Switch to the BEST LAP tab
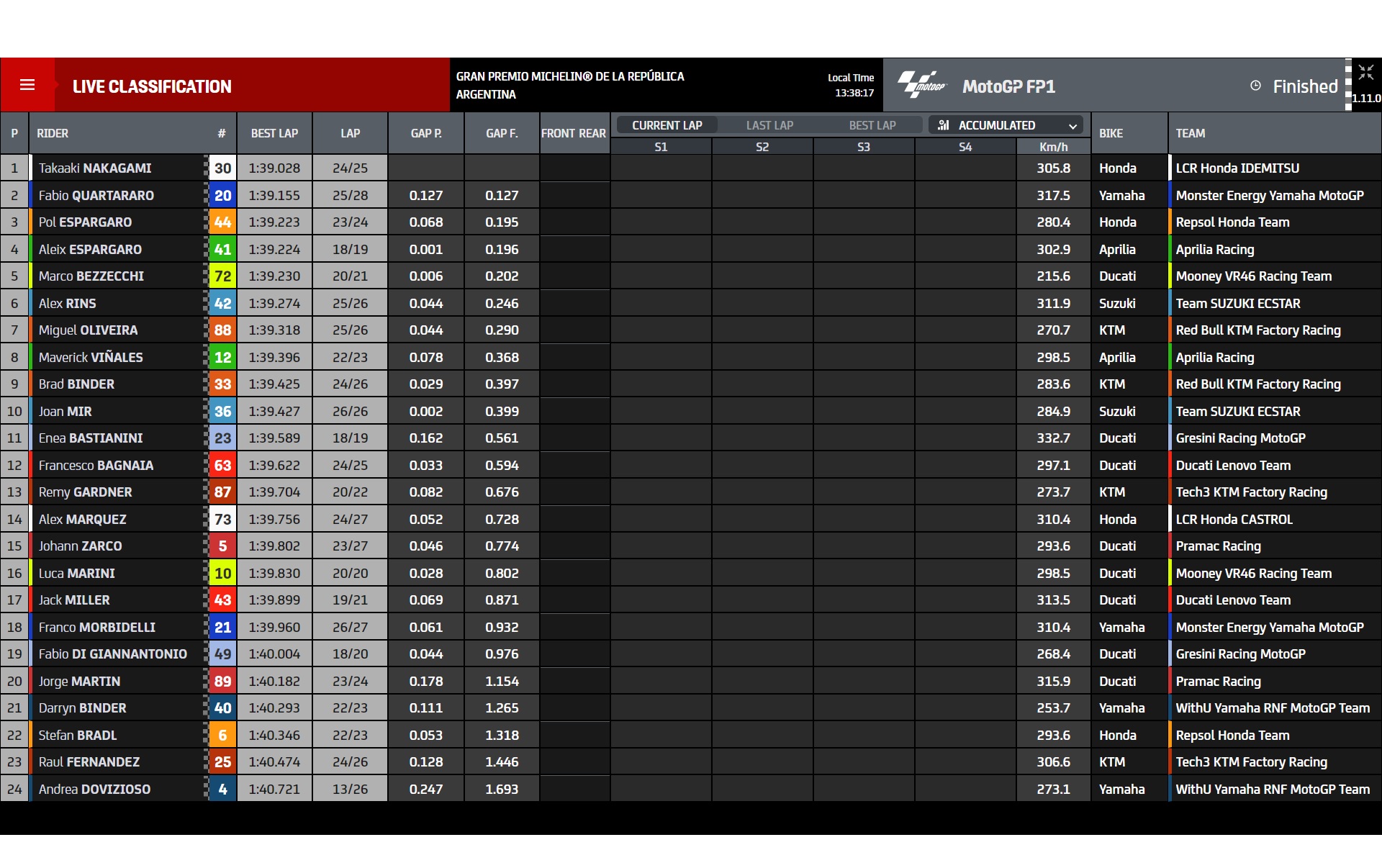This screenshot has height=868, width=1382. (872, 125)
